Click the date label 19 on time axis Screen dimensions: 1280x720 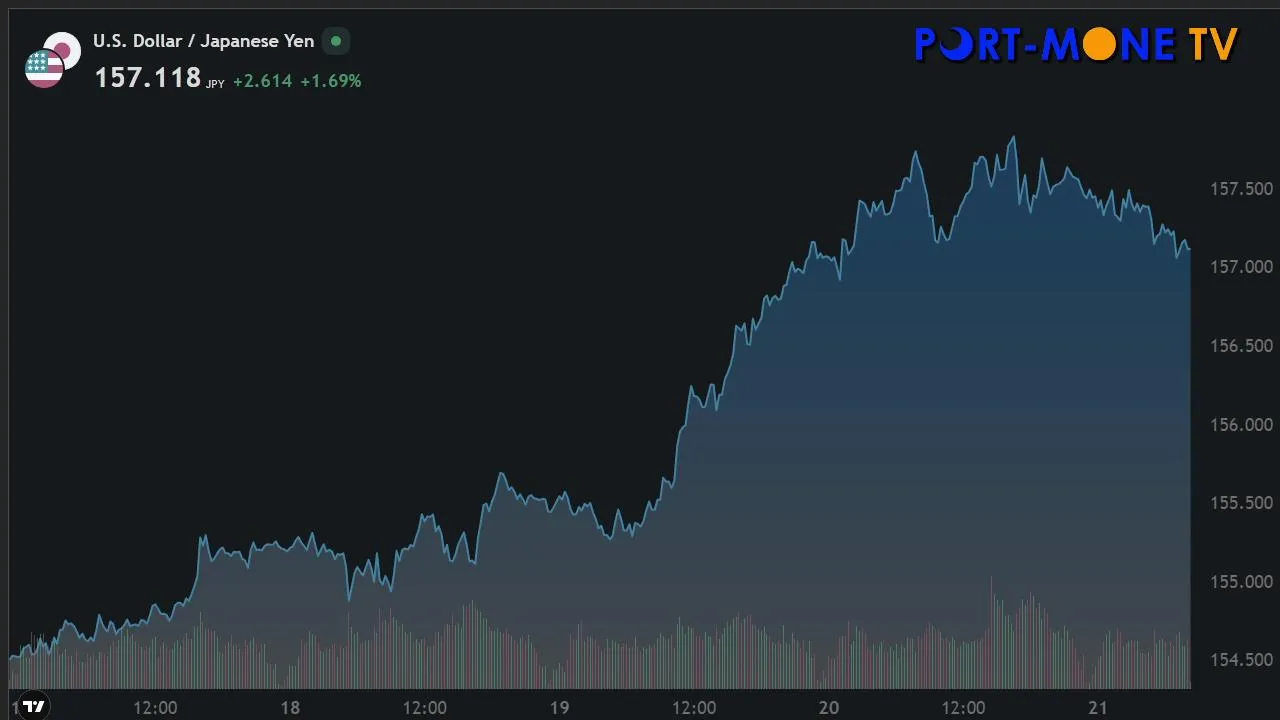point(559,708)
